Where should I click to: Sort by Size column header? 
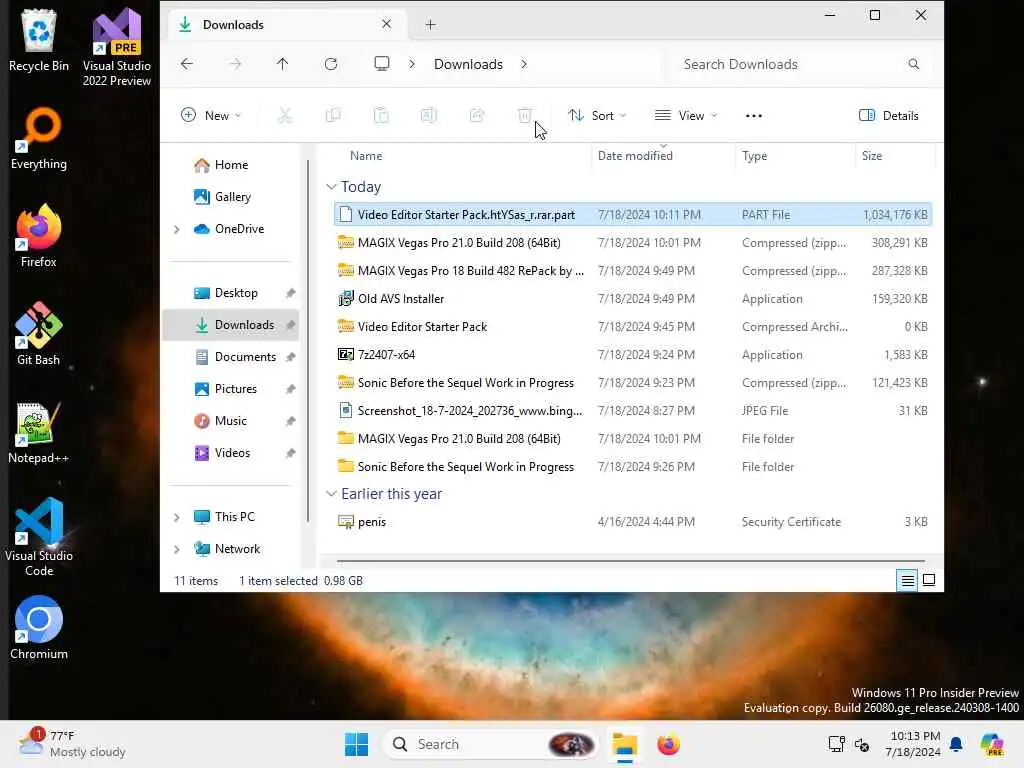pos(895,156)
